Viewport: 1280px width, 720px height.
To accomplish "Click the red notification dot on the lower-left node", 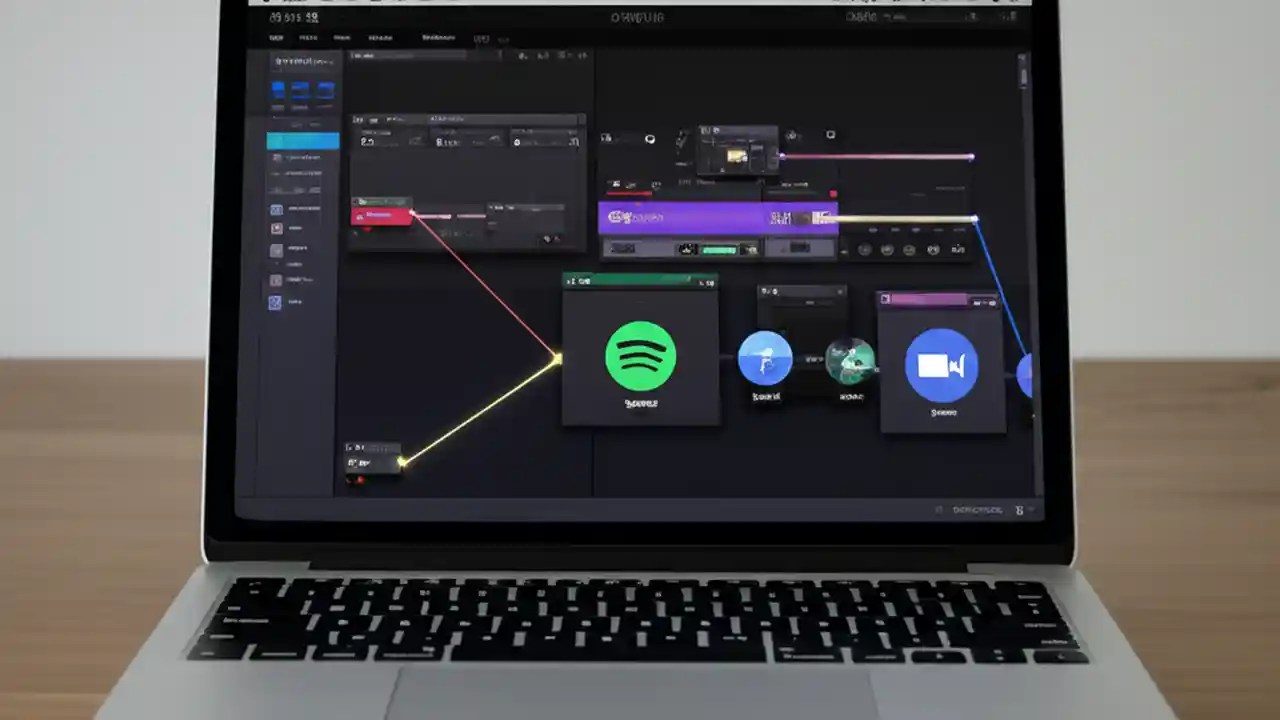I will pyautogui.click(x=360, y=478).
